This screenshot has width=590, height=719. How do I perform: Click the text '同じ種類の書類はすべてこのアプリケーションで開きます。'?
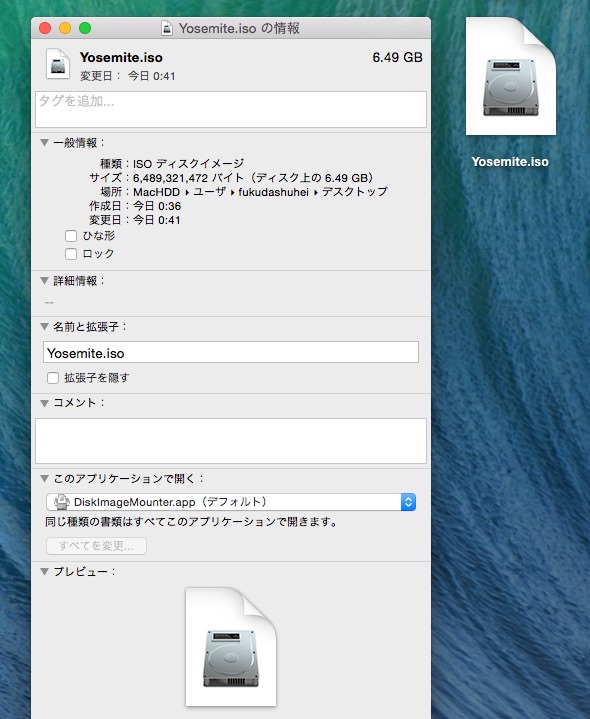[x=192, y=522]
